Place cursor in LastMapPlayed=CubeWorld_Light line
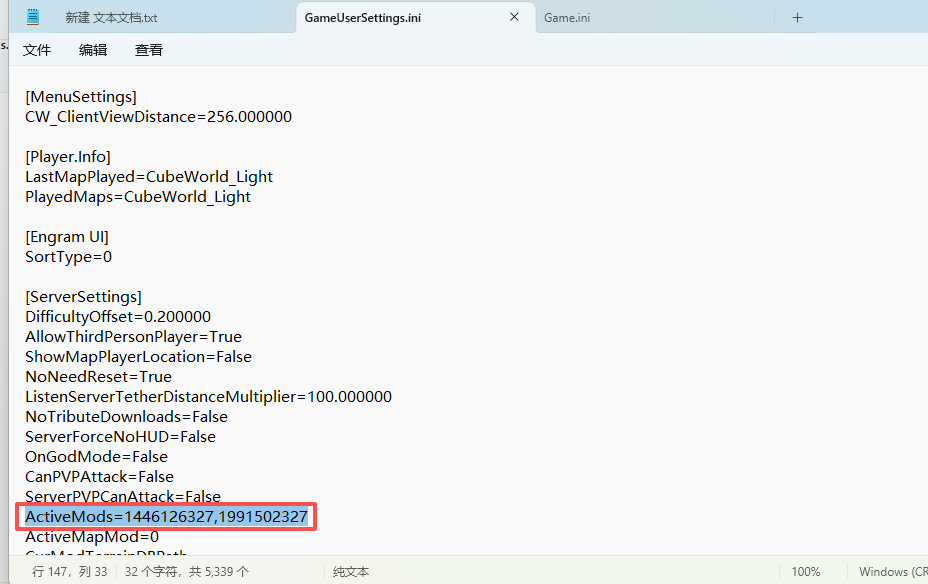The width and height of the screenshot is (928, 584). click(x=149, y=177)
